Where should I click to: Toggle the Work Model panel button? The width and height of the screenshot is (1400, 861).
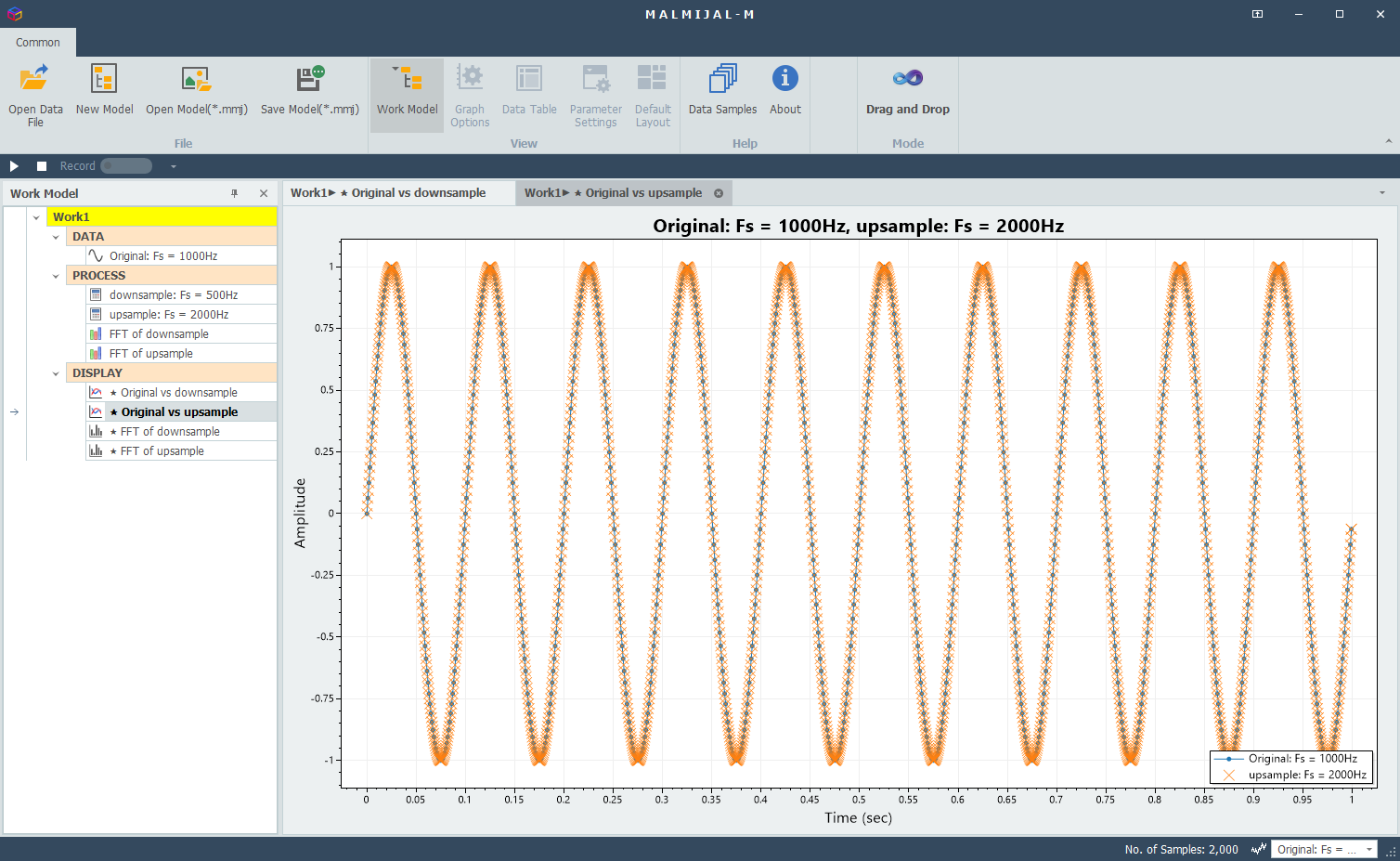(407, 95)
